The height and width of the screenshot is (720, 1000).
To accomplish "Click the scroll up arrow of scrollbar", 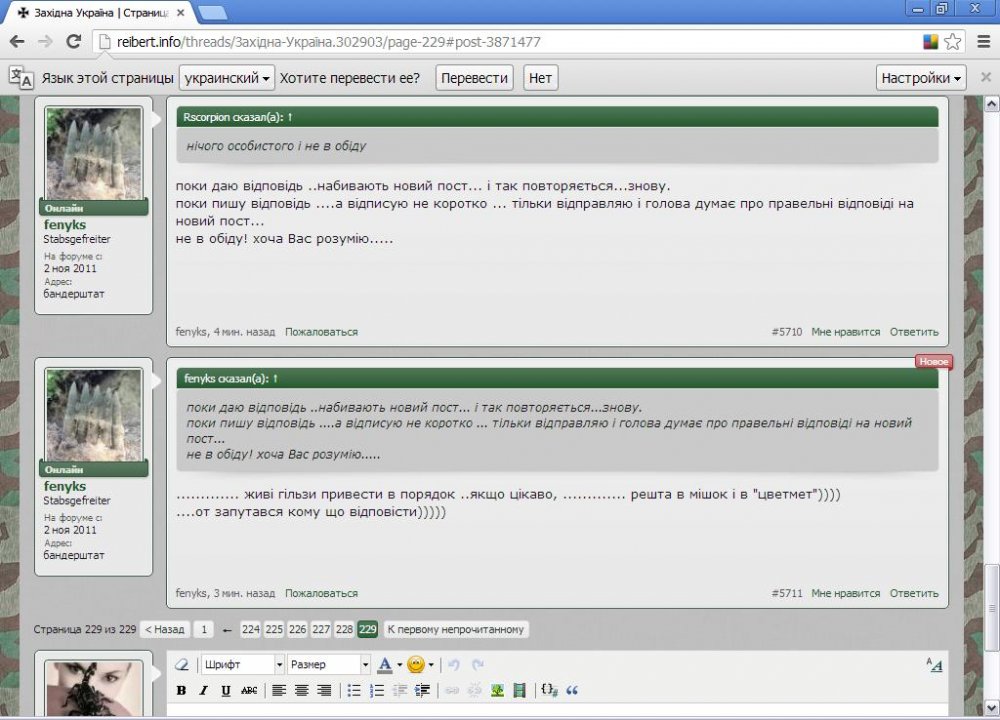I will (x=991, y=105).
